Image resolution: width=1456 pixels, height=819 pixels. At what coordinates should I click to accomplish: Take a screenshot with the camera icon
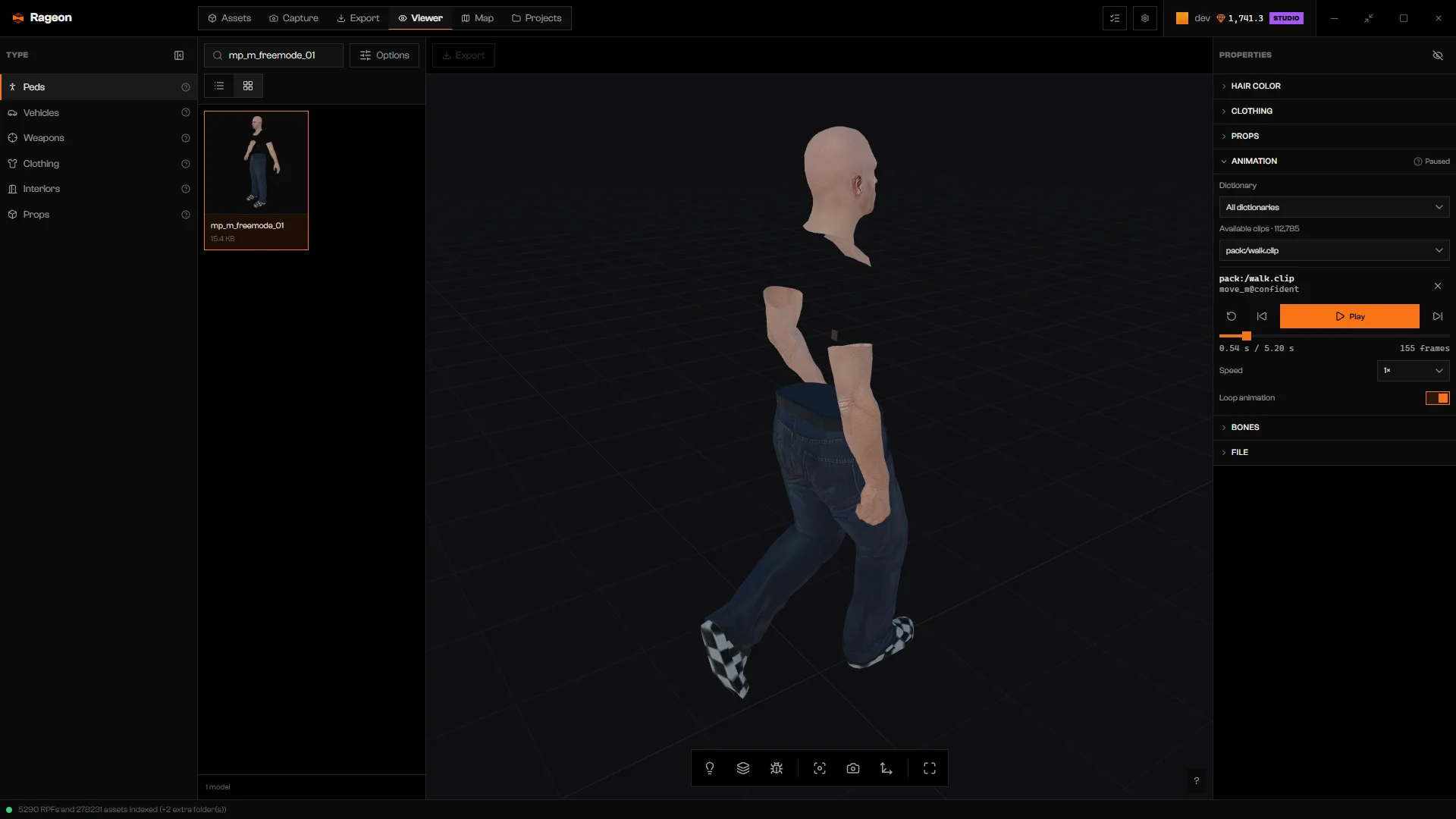coord(853,768)
